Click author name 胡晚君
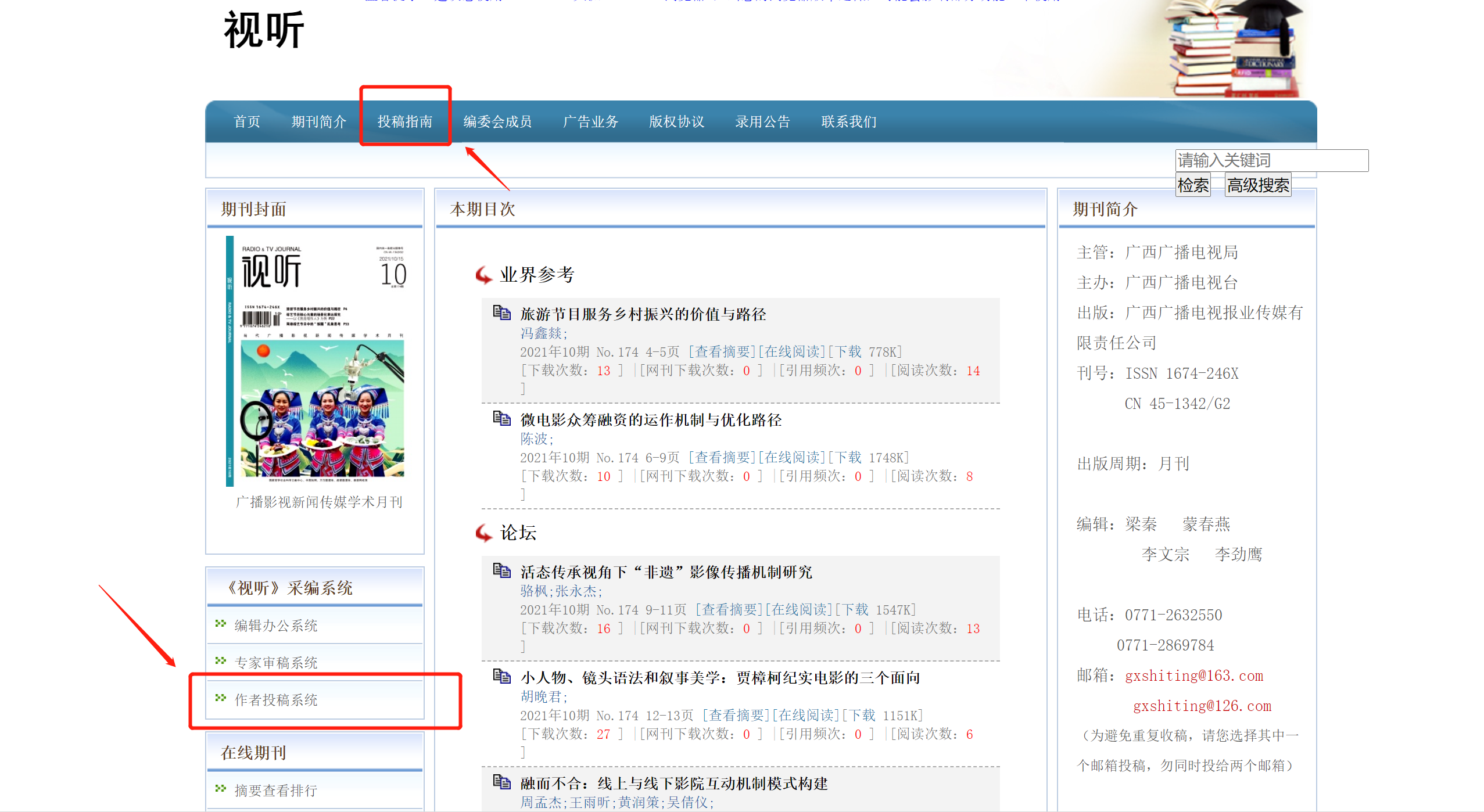The image size is (1484, 812). [541, 696]
